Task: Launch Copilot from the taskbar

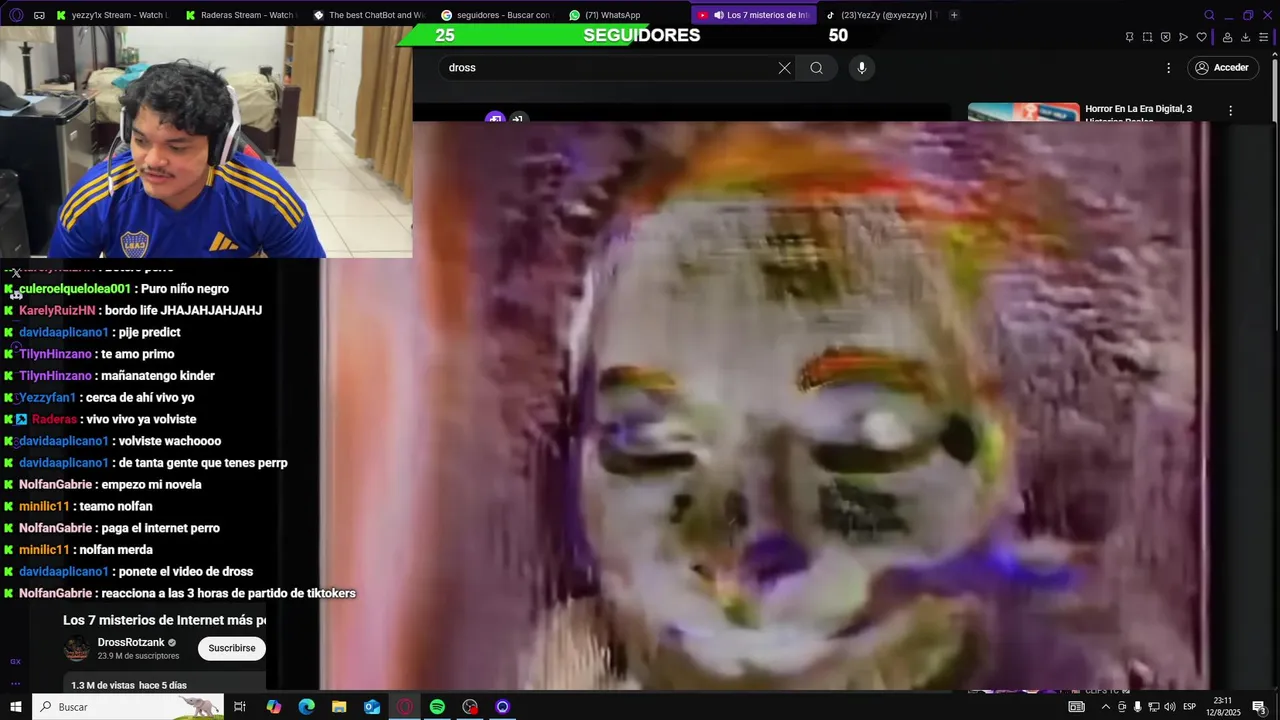Action: [273, 707]
